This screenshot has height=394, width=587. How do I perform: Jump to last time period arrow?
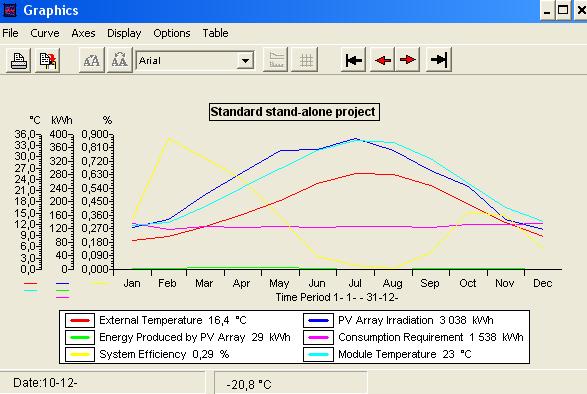pyautogui.click(x=439, y=60)
